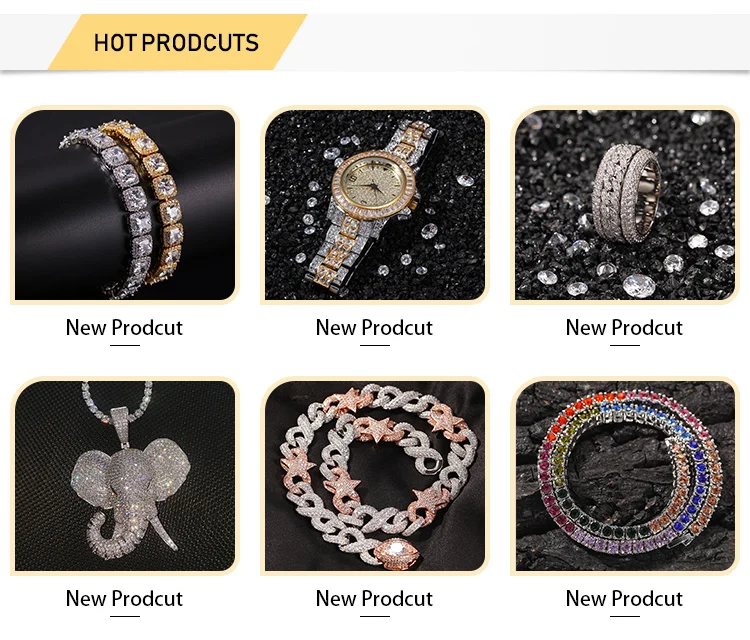Click the HOT PRODCUTS banner heading
Image resolution: width=750 pixels, height=640 pixels.
coord(176,43)
